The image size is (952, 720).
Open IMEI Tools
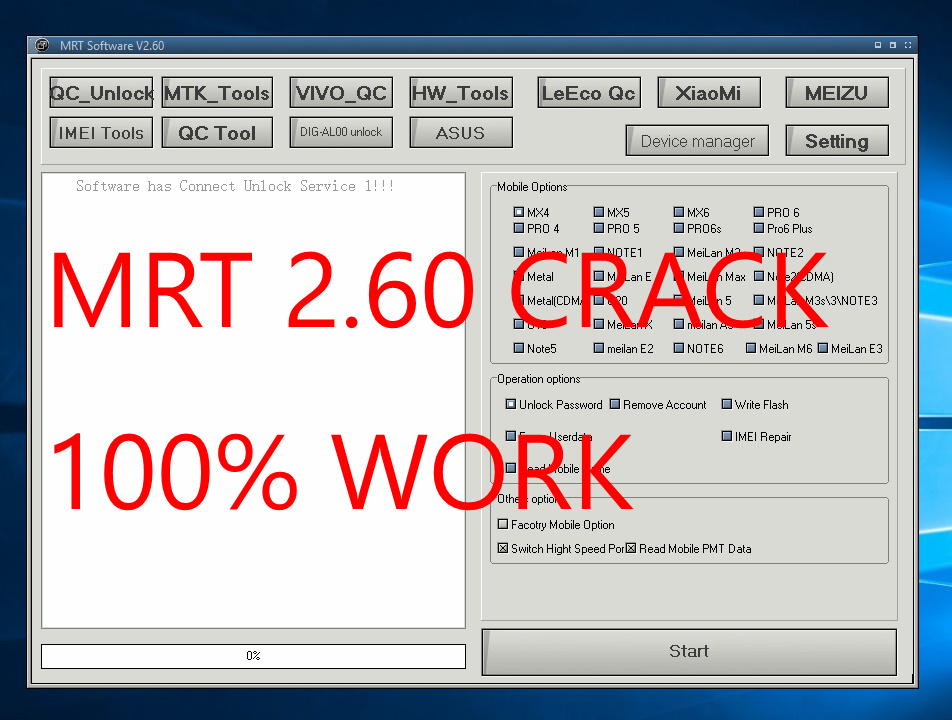101,133
